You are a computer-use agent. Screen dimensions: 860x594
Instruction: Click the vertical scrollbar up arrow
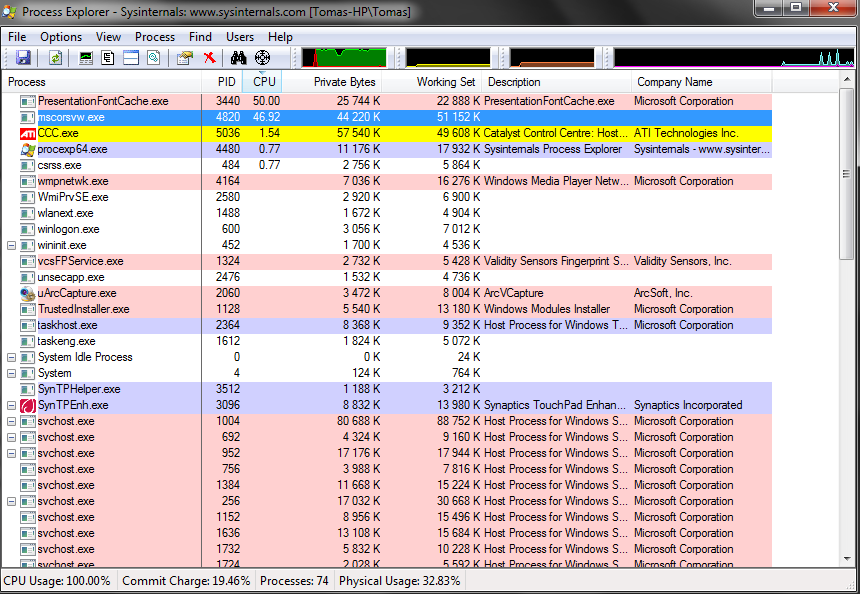847,80
